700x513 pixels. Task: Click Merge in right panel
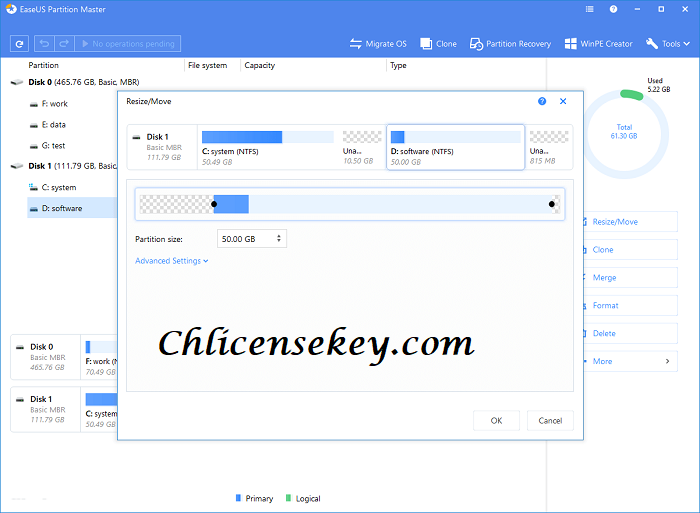tap(630, 278)
